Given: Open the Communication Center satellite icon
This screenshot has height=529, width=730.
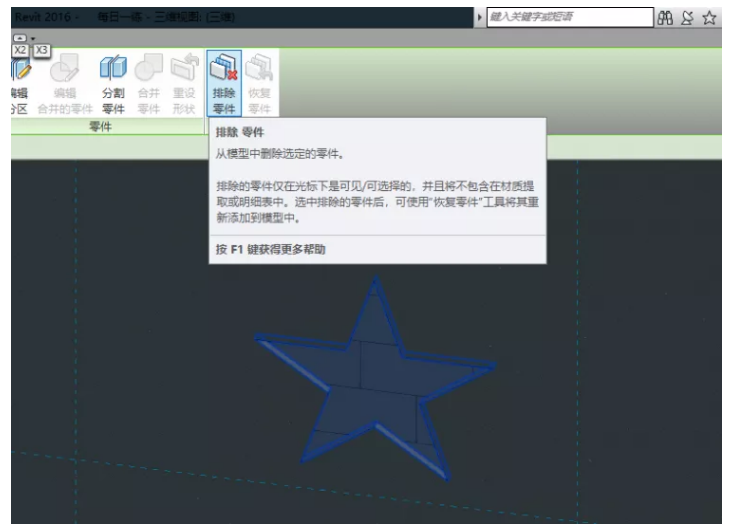Looking at the screenshot, I should point(687,18).
